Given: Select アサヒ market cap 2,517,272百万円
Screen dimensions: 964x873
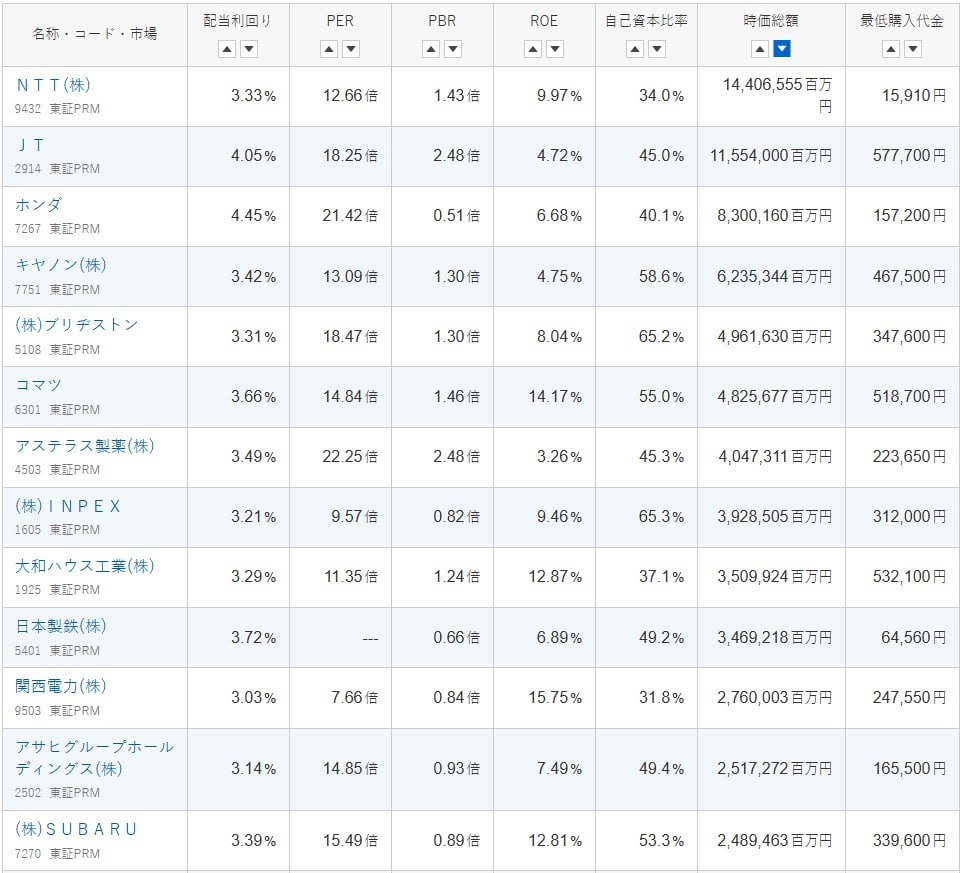Looking at the screenshot, I should pyautogui.click(x=775, y=769).
